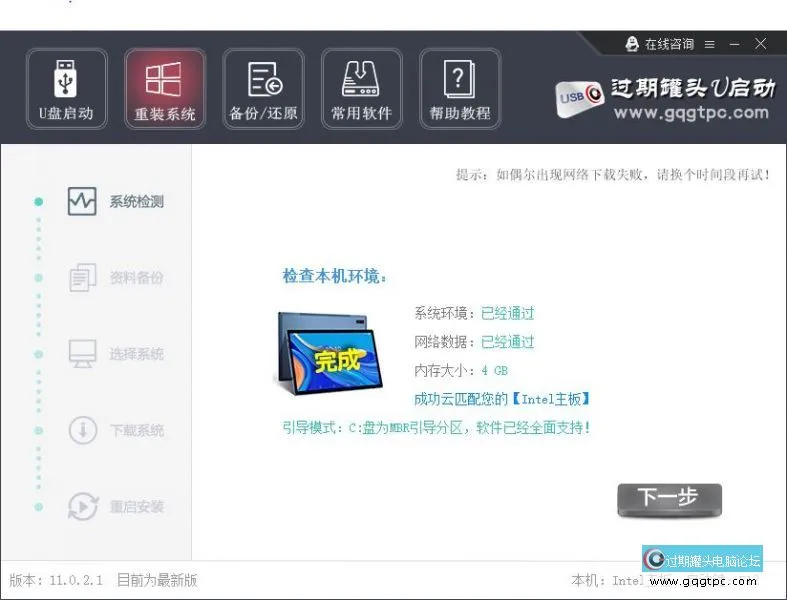787x600 pixels.
Task: Click the 资料备份 step icon
Action: click(82, 278)
